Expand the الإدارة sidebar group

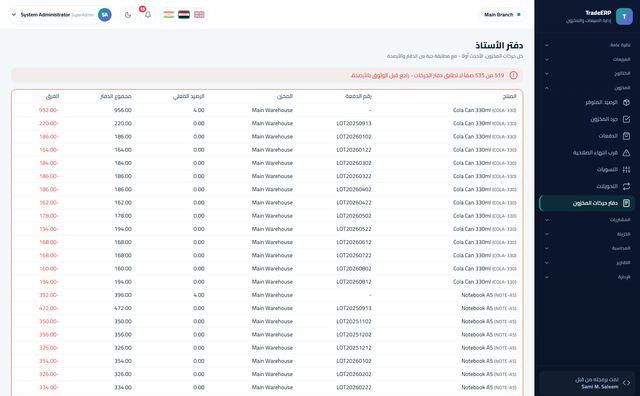click(587, 277)
